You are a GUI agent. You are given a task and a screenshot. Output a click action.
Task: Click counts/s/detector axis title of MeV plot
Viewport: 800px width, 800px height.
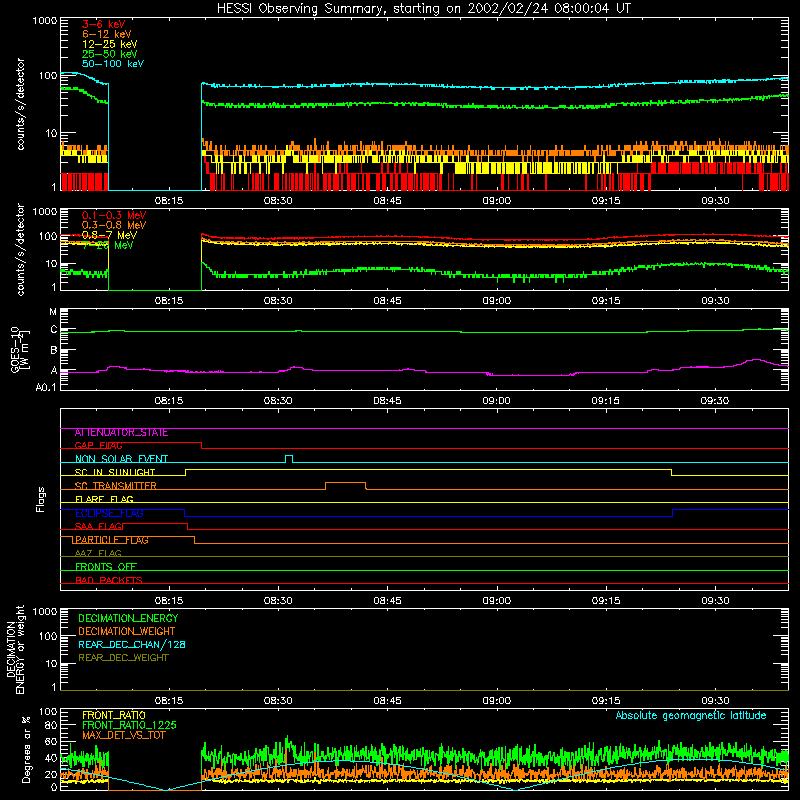pos(20,249)
